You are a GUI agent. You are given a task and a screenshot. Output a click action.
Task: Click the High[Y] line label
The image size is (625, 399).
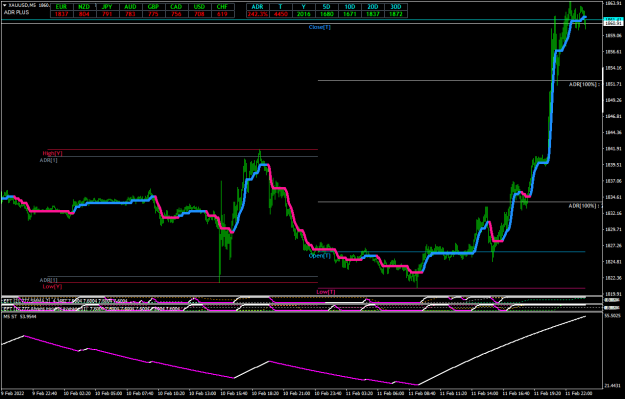[53, 153]
